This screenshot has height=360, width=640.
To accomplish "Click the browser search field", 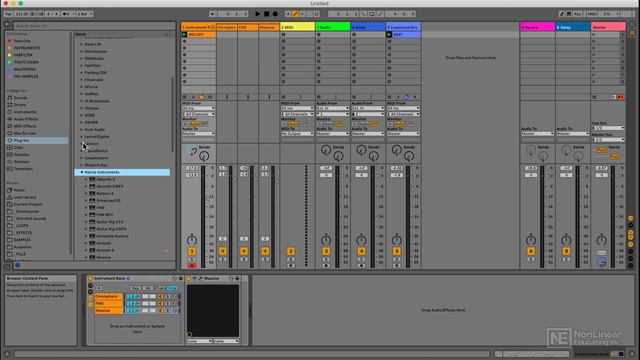I will pyautogui.click(x=94, y=26).
